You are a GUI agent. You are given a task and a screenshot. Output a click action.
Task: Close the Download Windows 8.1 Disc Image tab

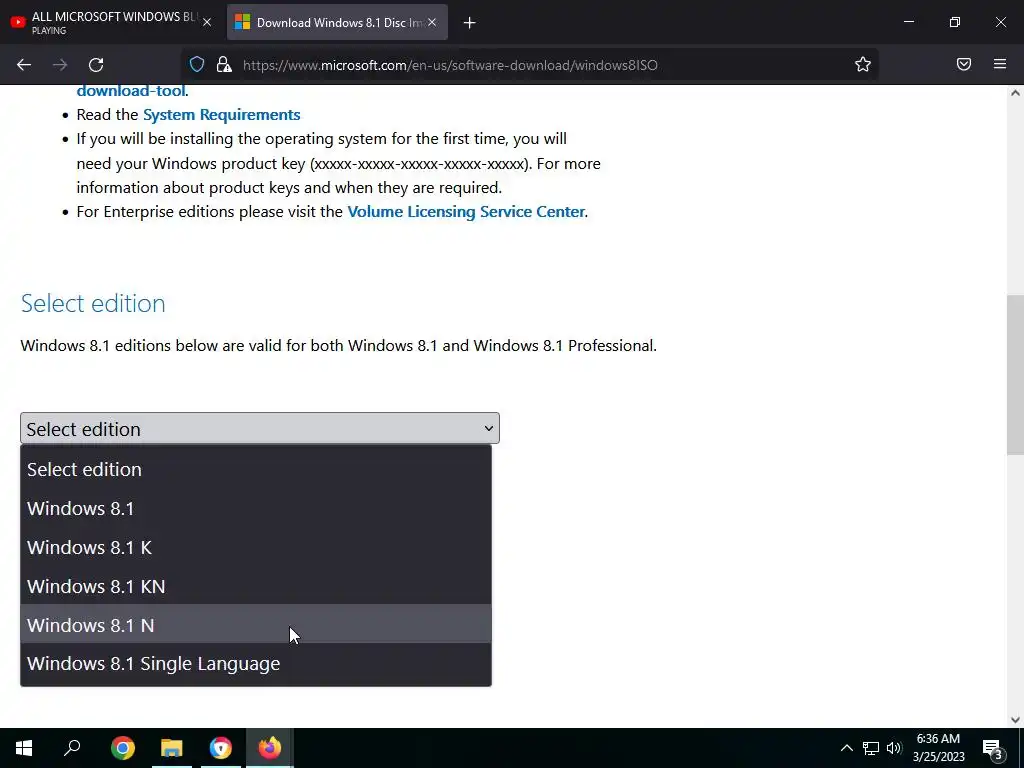[x=432, y=22]
